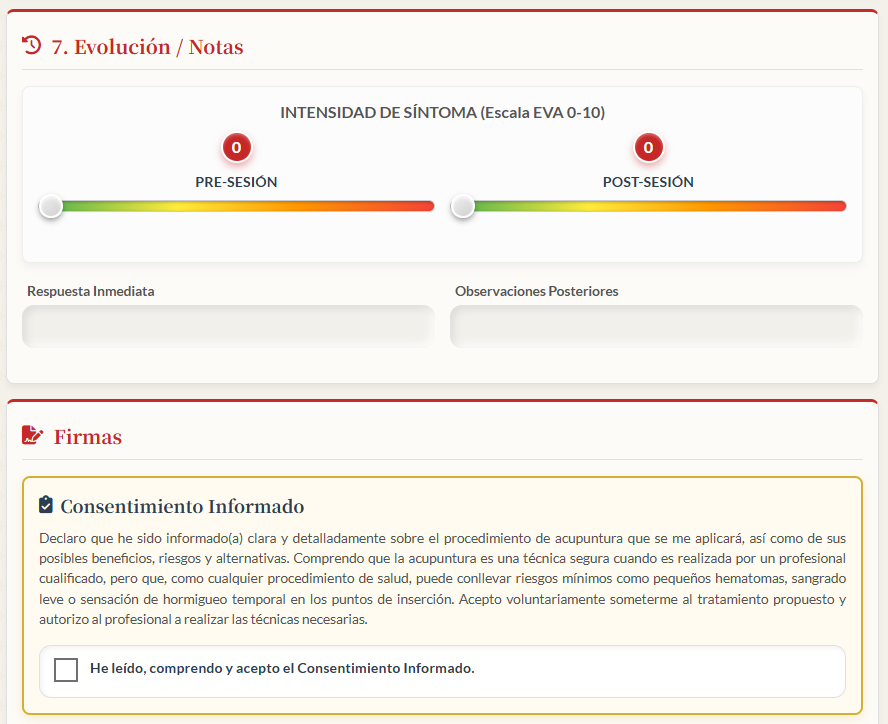
Task: Click the red value badge above PRE-SESIÓN
Action: click(237, 147)
